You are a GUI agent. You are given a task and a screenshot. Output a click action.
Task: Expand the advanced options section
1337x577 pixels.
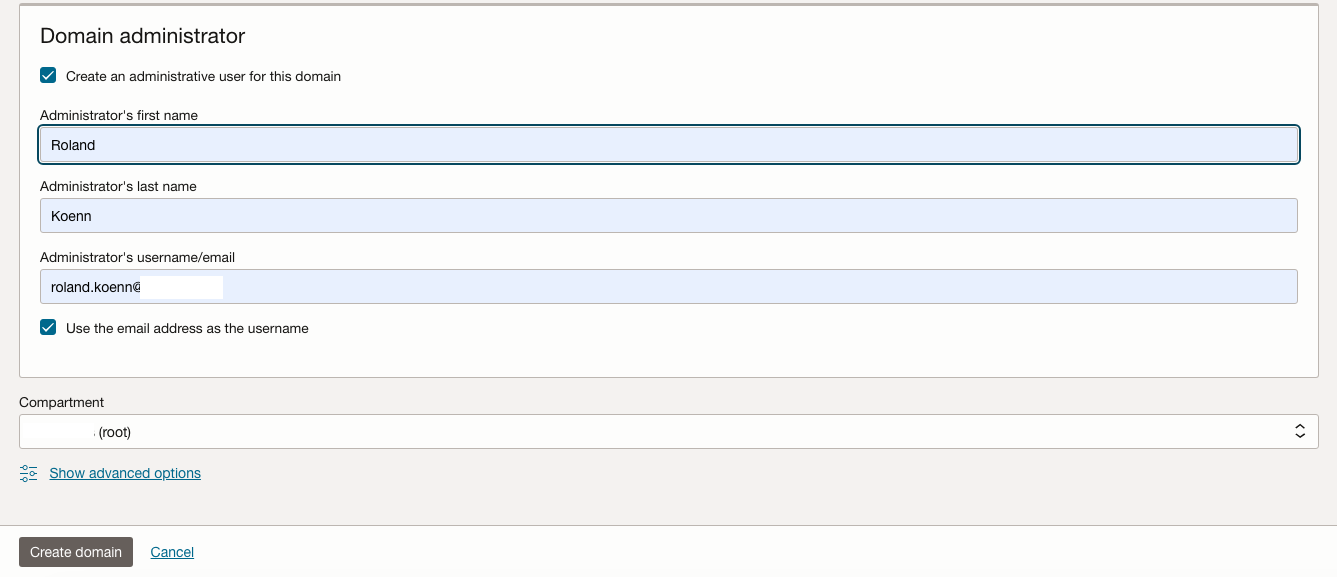click(x=124, y=472)
